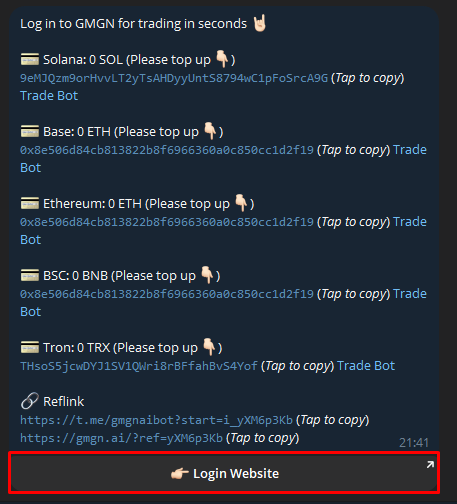Open Trade Bot link for BSC
This screenshot has width=457, height=504.
point(410,294)
